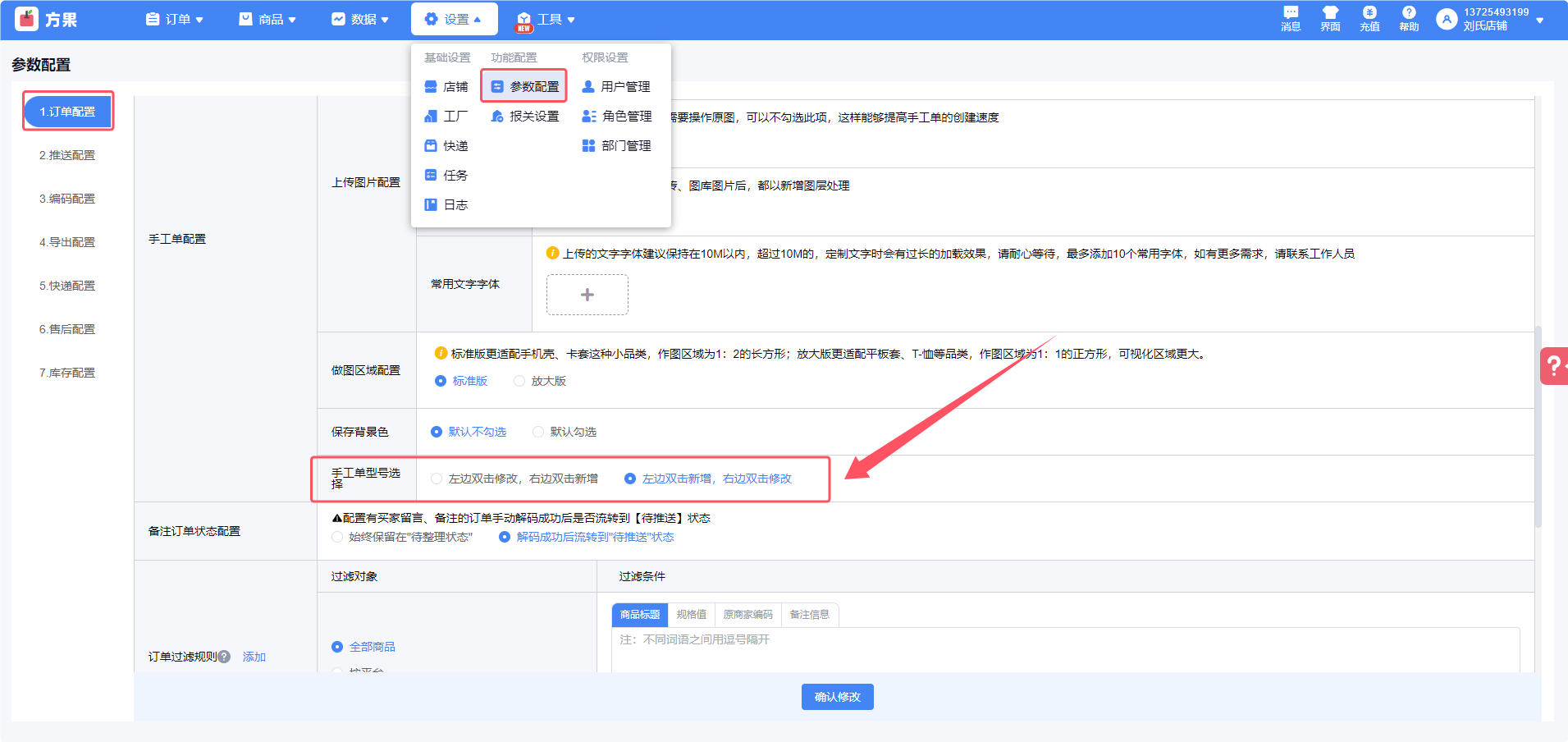Select the 放大版 radio option
The width and height of the screenshot is (1568, 742).
click(519, 381)
